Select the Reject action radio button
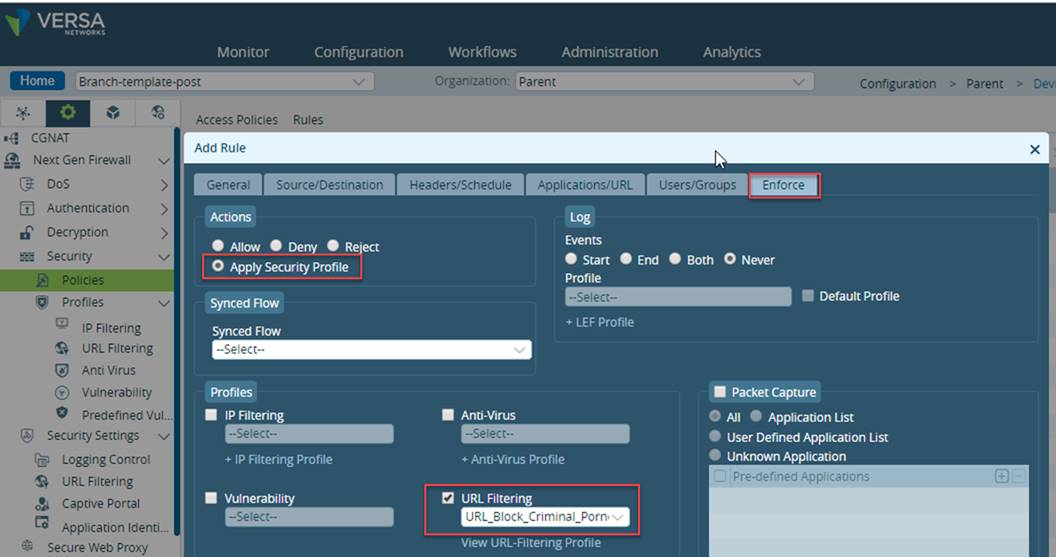 [x=333, y=246]
